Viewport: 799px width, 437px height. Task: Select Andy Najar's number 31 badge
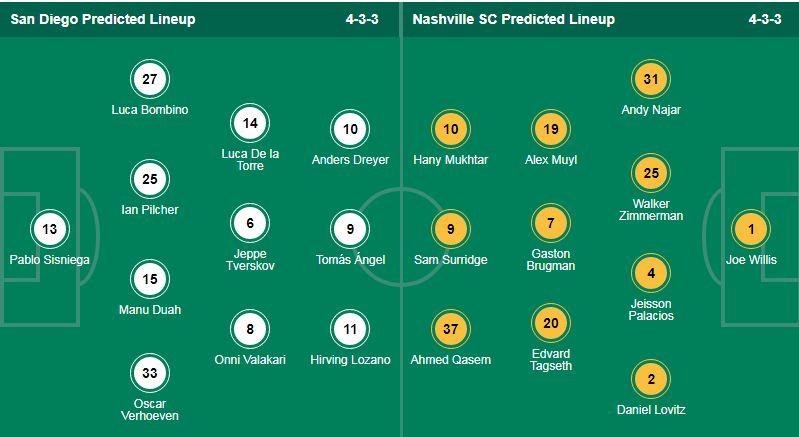pyautogui.click(x=651, y=79)
